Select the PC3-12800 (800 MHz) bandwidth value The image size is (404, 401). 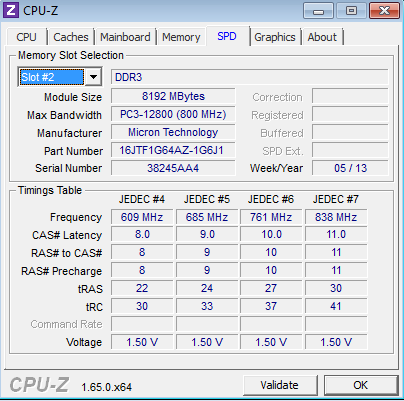click(x=173, y=114)
